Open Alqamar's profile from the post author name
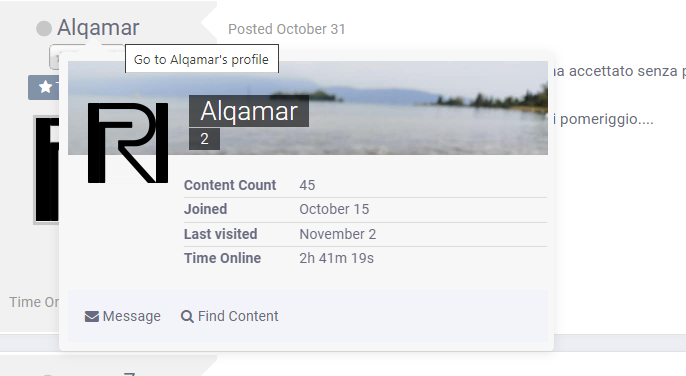686x376 pixels. tap(98, 28)
